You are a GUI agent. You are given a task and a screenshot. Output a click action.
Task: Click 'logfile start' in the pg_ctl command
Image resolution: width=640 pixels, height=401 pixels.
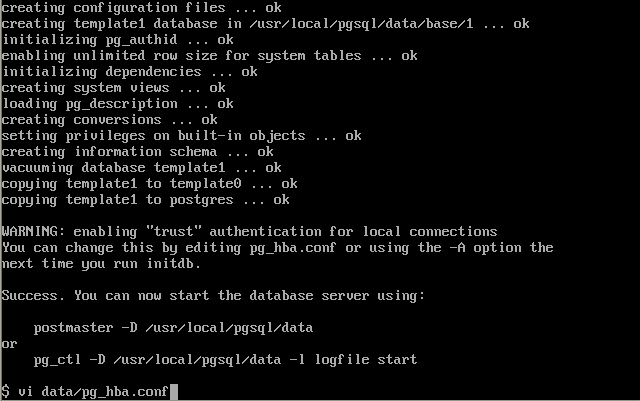tap(366, 360)
